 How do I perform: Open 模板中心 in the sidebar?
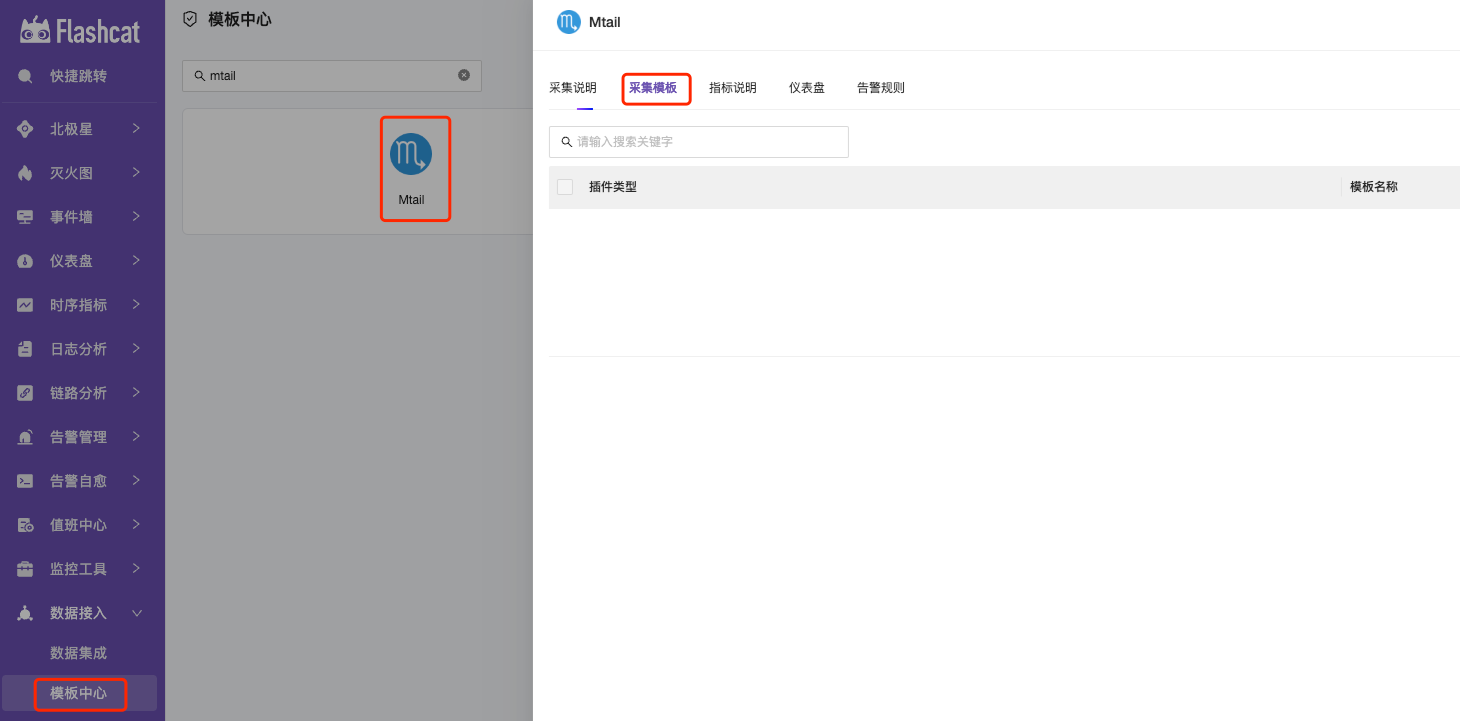(79, 693)
